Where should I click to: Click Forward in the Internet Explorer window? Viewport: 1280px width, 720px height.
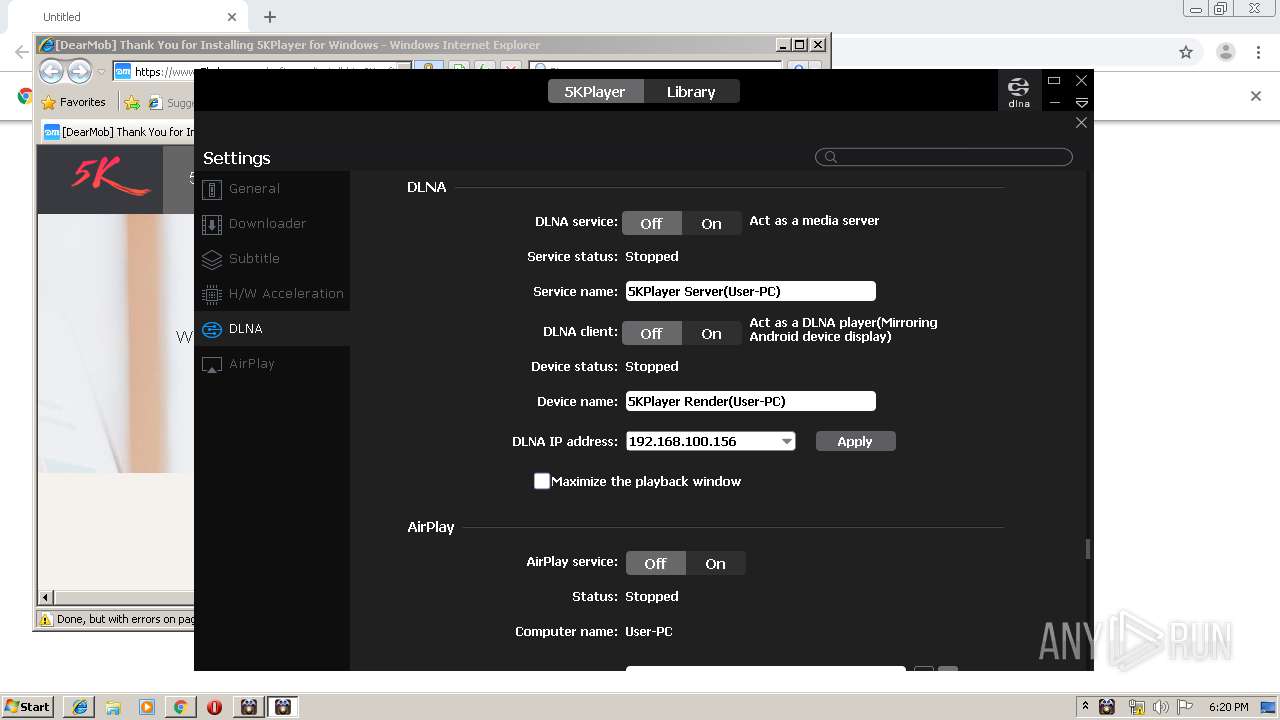pos(79,71)
